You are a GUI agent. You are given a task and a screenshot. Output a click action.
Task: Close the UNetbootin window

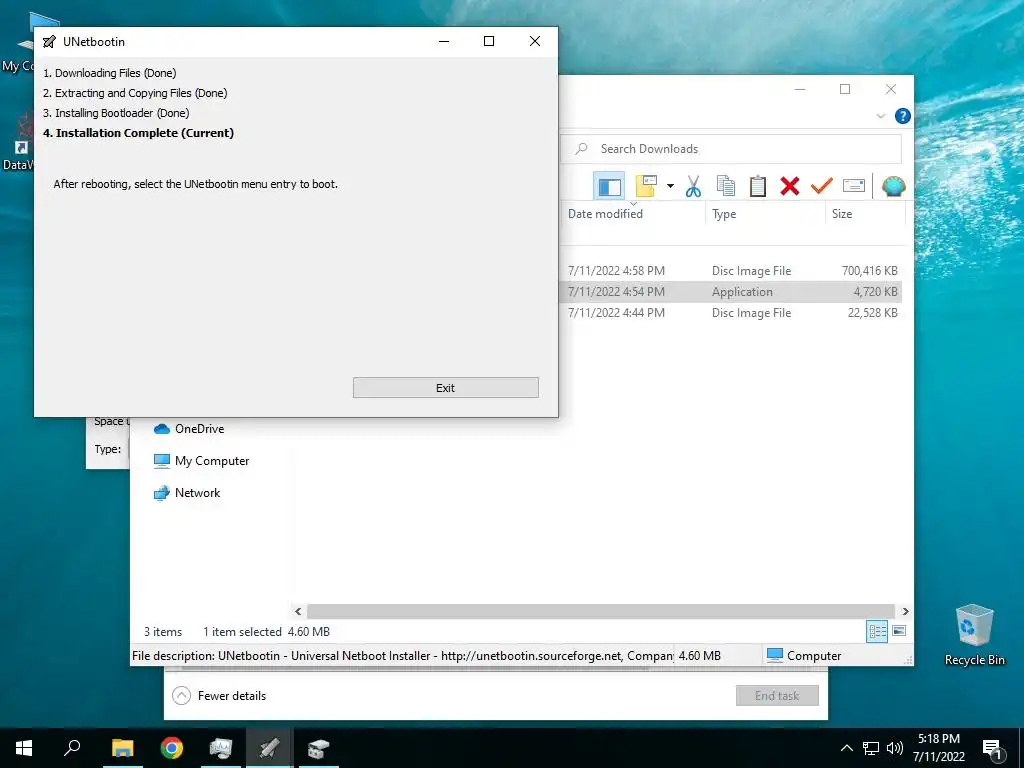(x=535, y=41)
